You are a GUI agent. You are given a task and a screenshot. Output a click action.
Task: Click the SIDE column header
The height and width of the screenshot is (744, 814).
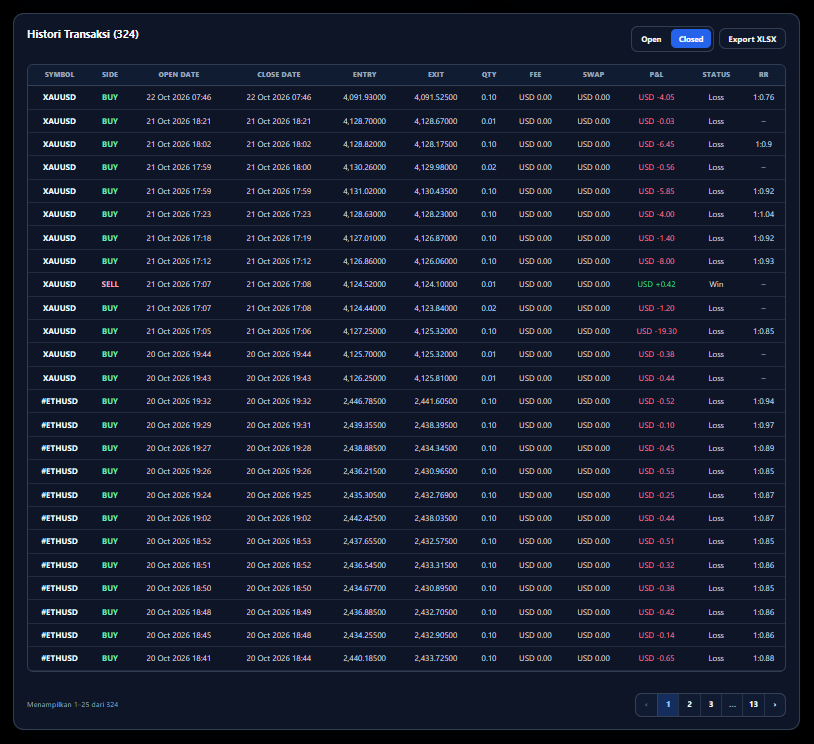tap(110, 75)
